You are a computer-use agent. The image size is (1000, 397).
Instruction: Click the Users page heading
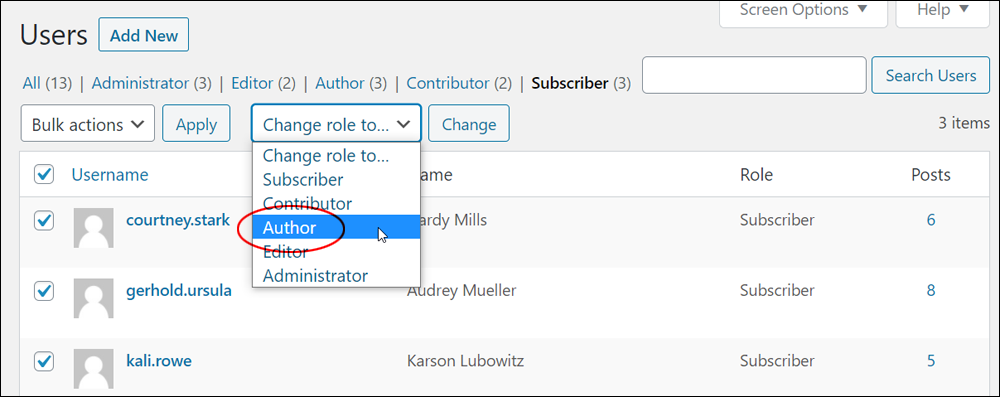(x=54, y=35)
